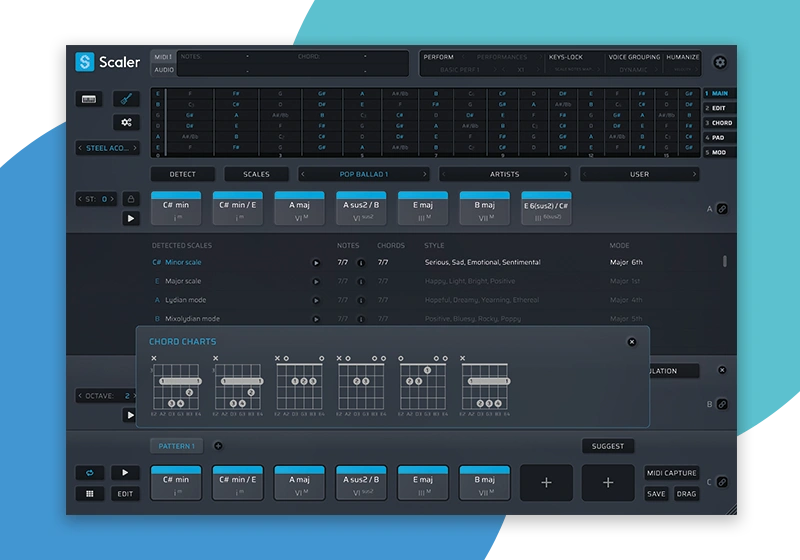This screenshot has width=800, height=560.
Task: Preview the E Major scale
Action: [316, 282]
